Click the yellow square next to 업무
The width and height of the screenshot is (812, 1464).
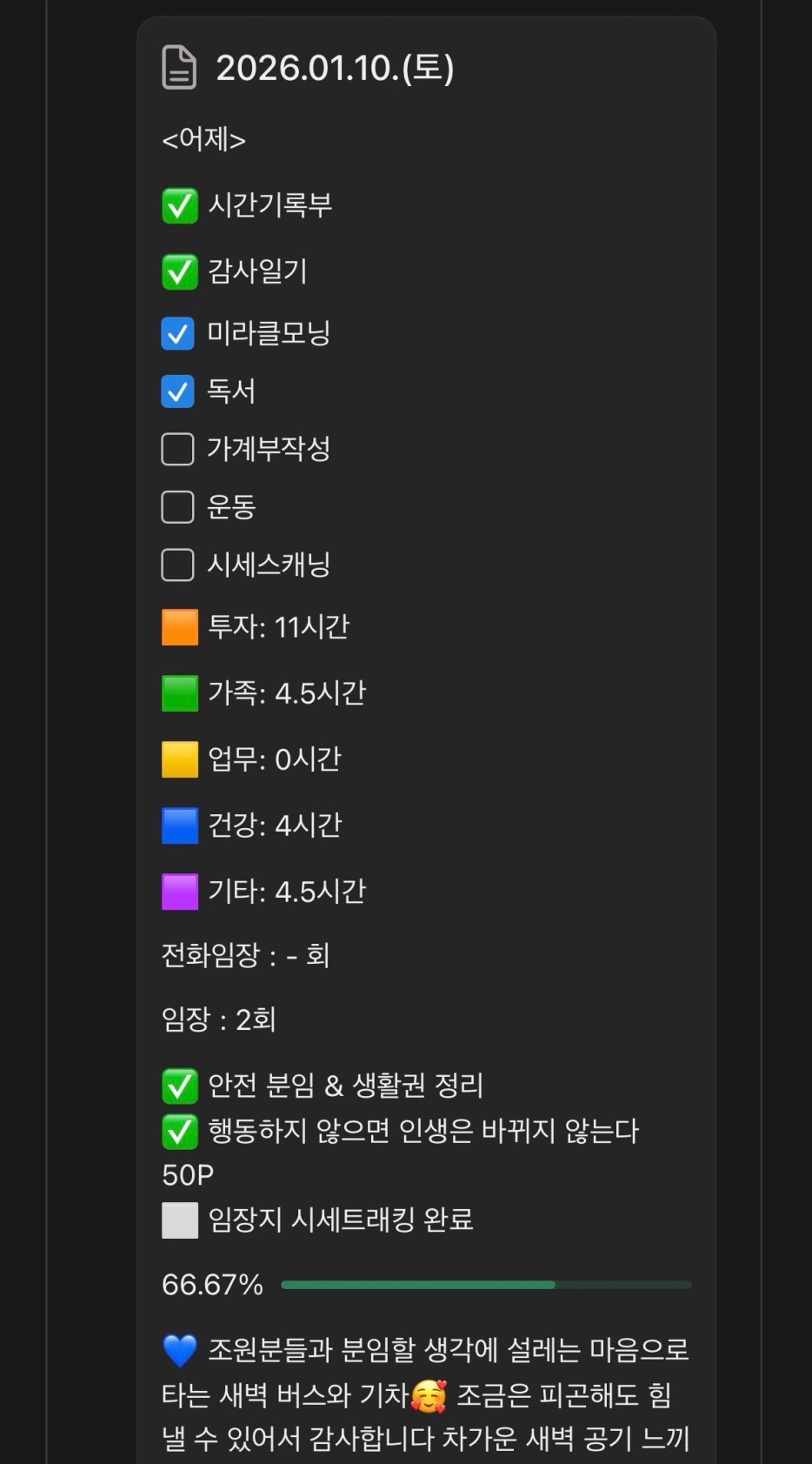[x=180, y=759]
